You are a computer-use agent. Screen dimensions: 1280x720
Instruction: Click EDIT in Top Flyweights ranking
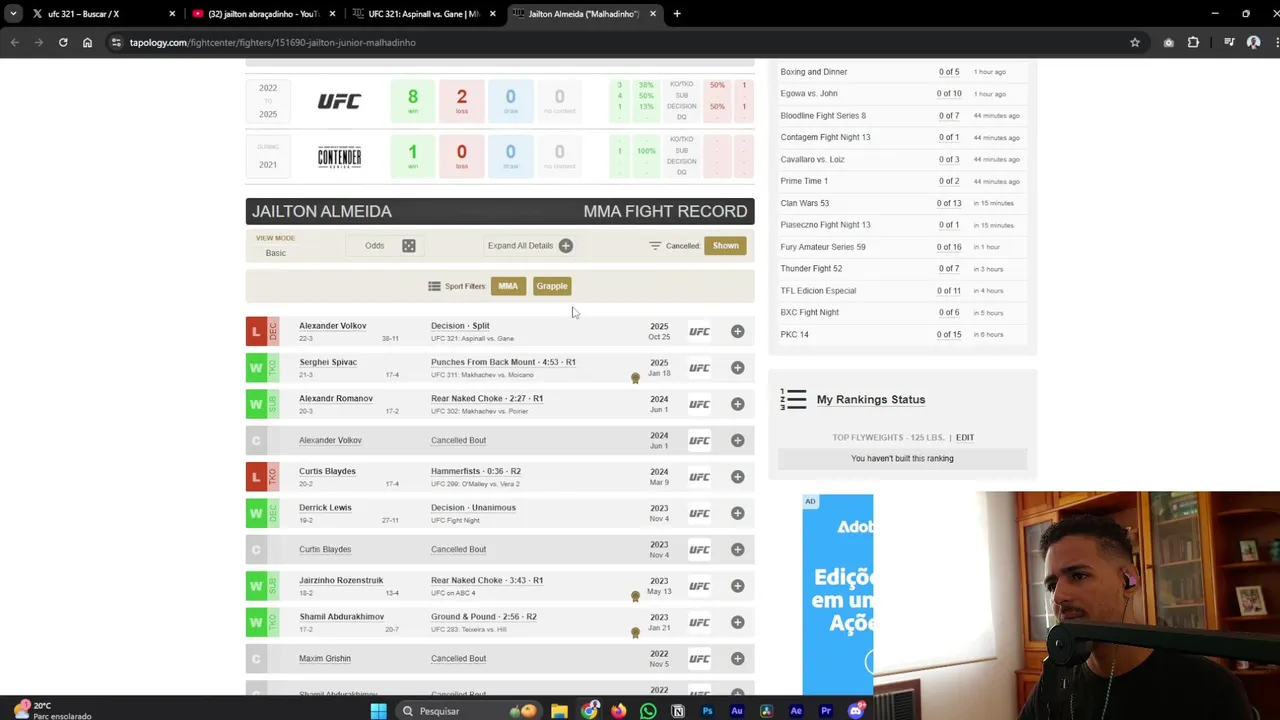pyautogui.click(x=965, y=437)
